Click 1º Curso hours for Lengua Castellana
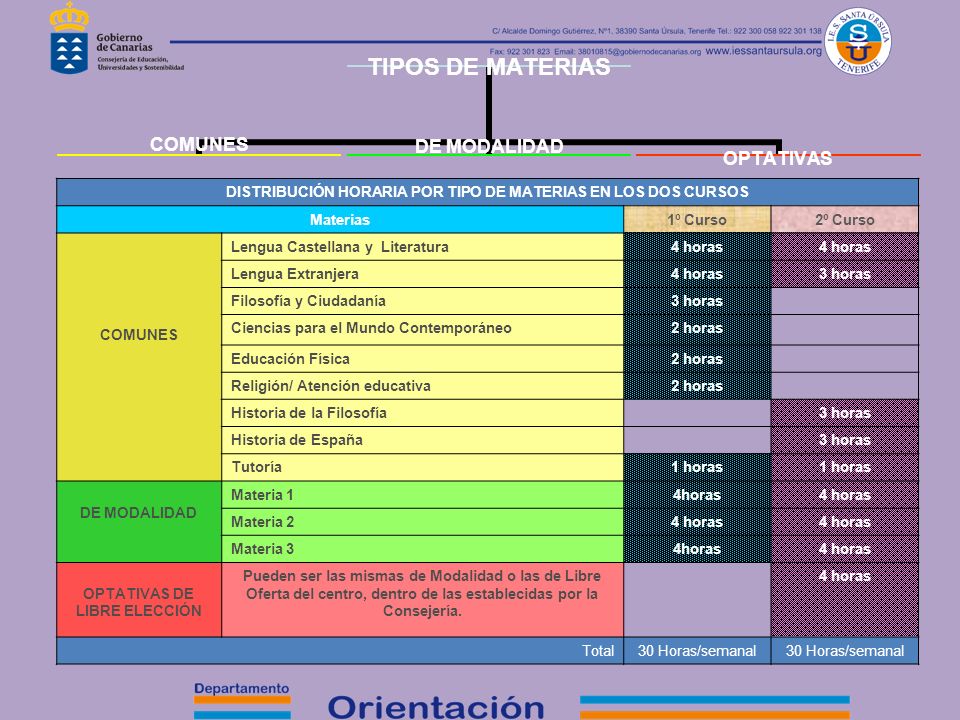Image resolution: width=960 pixels, height=720 pixels. pyautogui.click(x=697, y=247)
